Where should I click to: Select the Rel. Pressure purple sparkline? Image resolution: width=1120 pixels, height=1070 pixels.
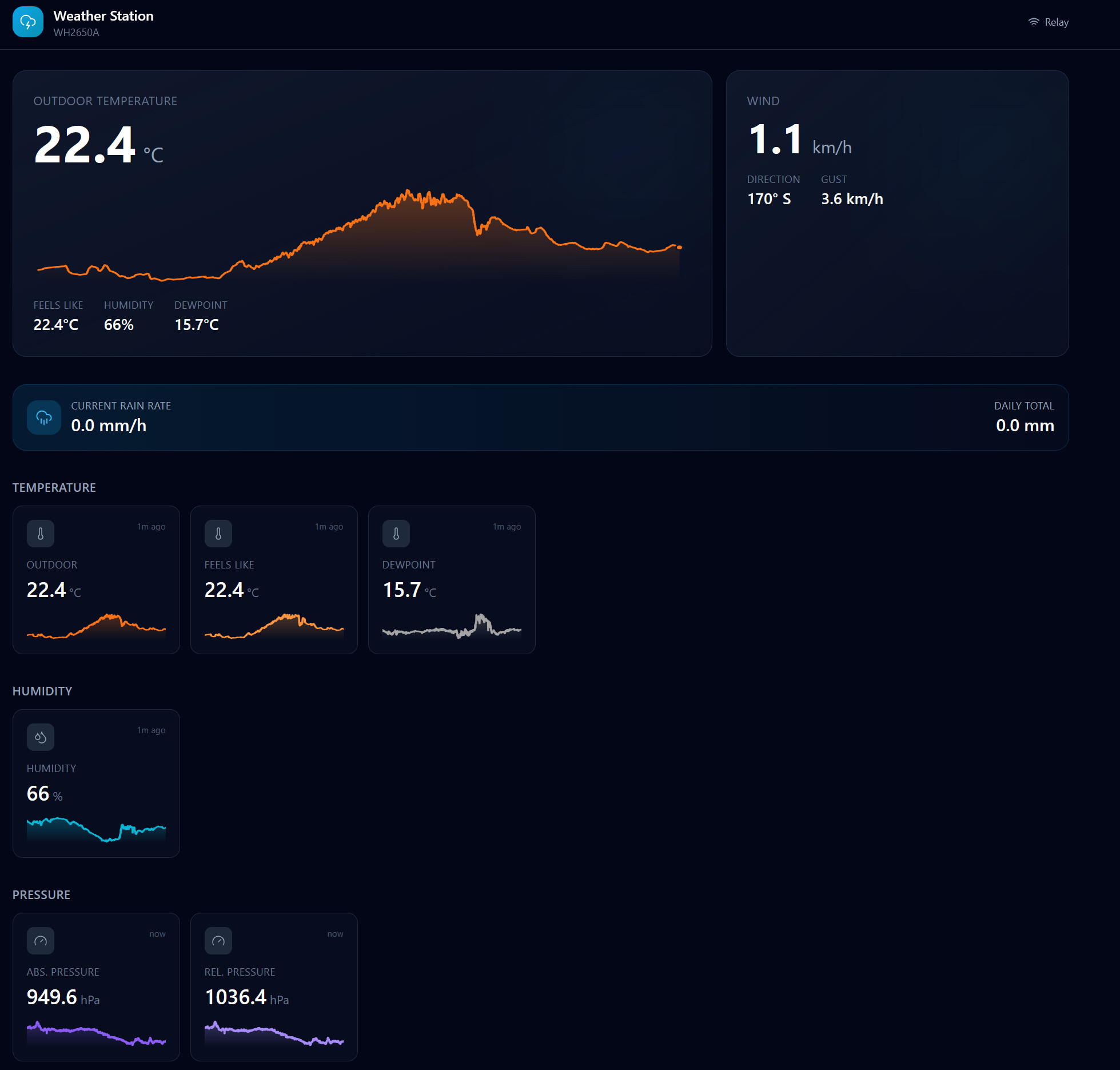[x=274, y=1033]
